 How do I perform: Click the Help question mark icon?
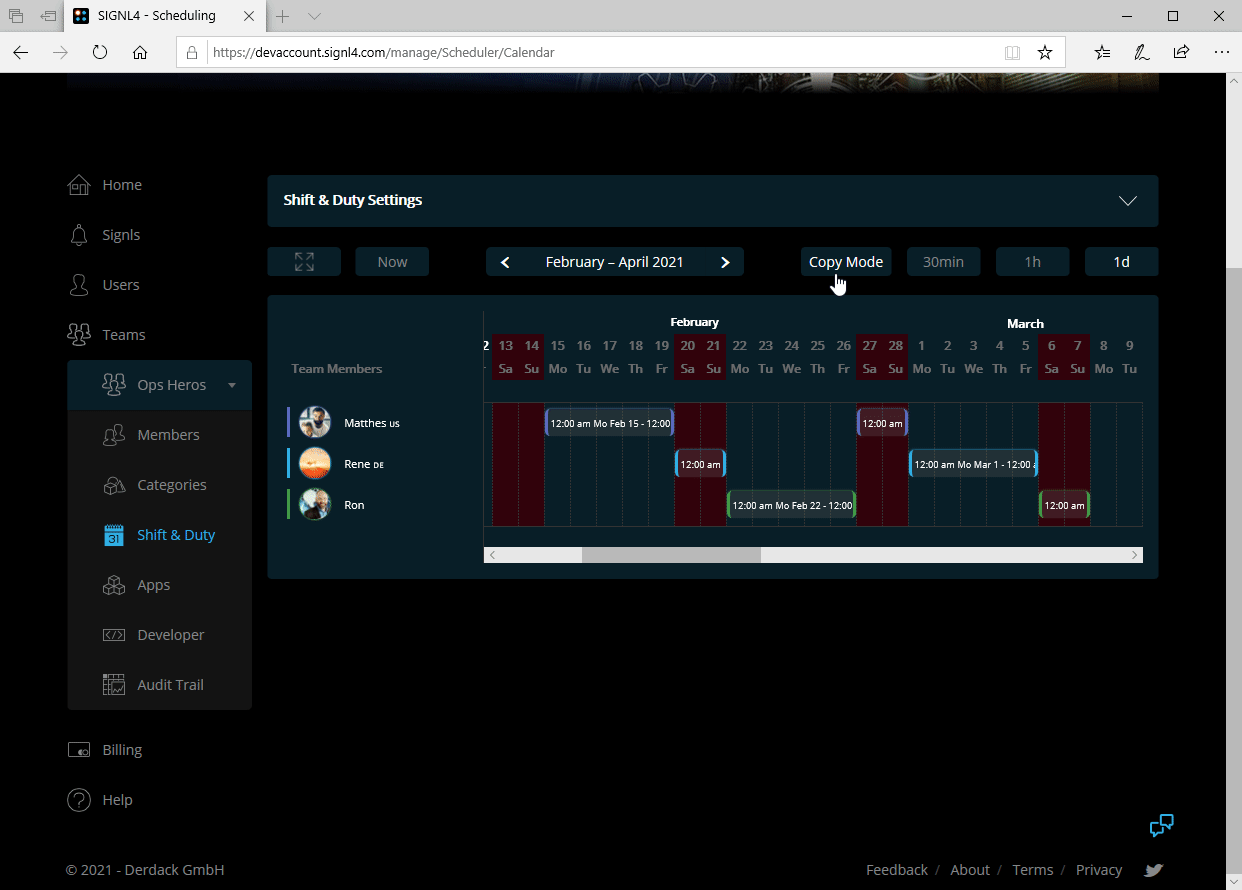coord(78,800)
